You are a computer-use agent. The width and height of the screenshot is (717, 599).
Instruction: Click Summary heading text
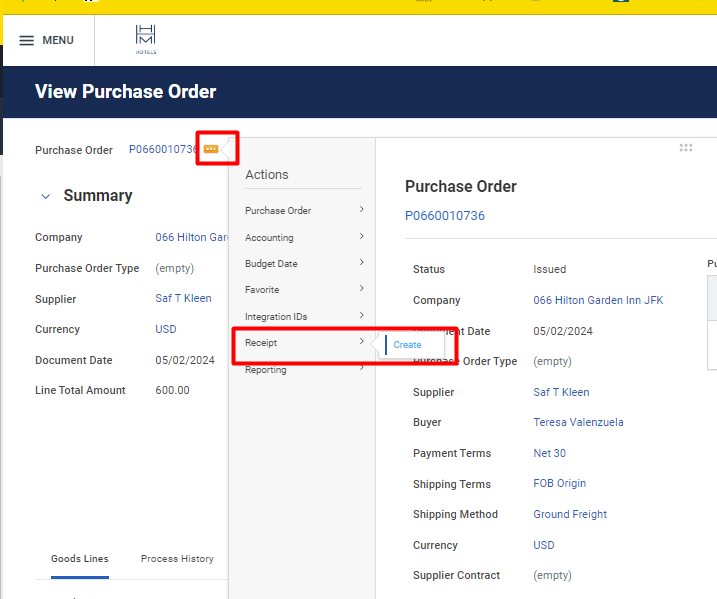pyautogui.click(x=98, y=196)
